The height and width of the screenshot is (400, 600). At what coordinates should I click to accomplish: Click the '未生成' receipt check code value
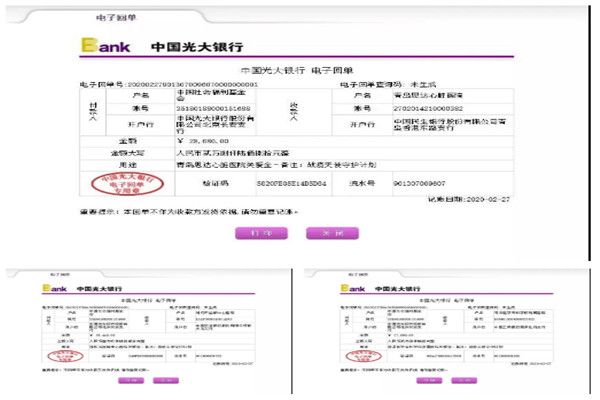pyautogui.click(x=423, y=84)
